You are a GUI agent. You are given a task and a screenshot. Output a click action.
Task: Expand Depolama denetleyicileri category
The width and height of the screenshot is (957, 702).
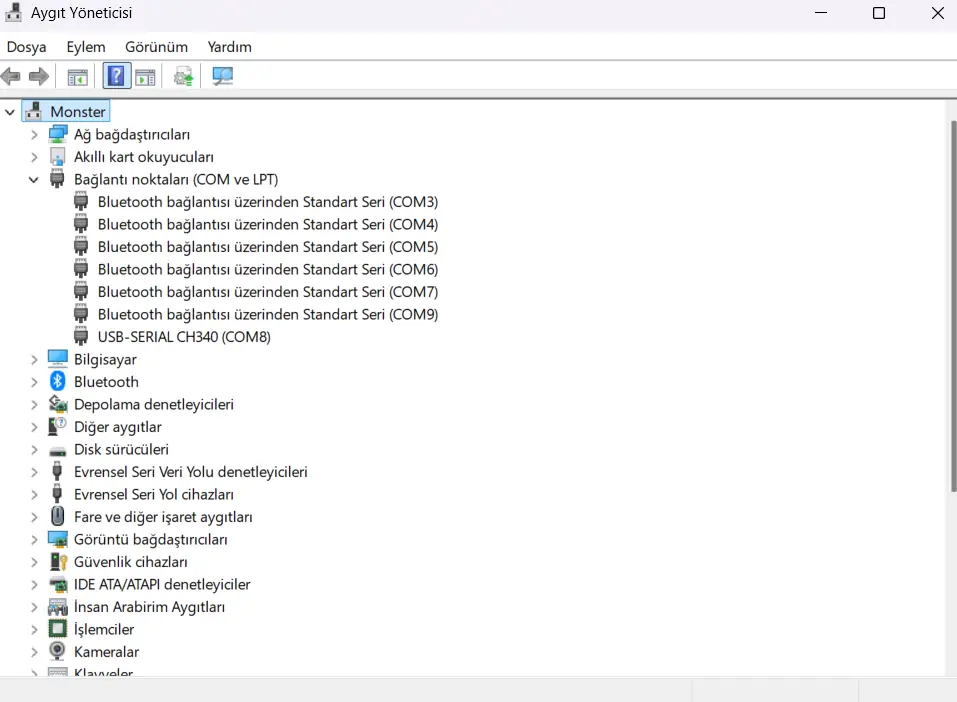pos(34,404)
